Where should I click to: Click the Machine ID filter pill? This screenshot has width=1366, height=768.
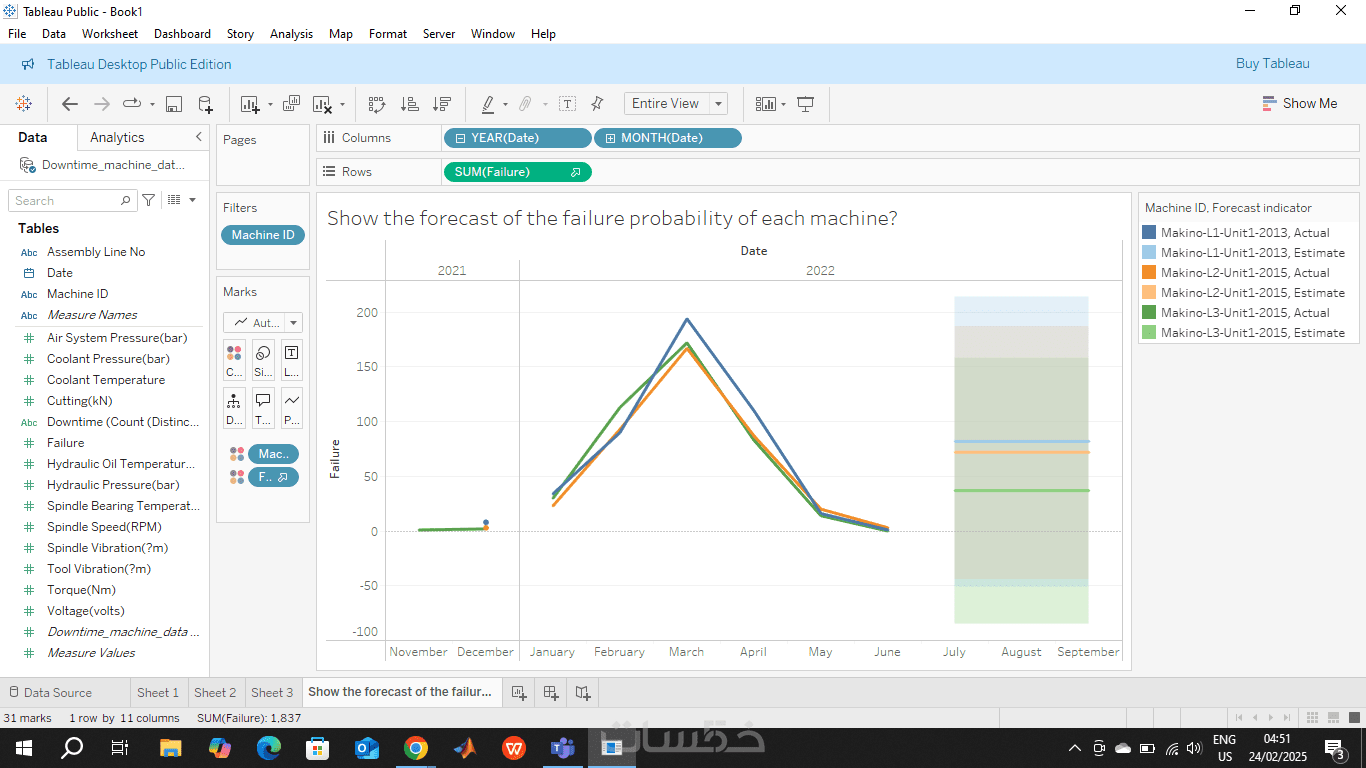(263, 235)
